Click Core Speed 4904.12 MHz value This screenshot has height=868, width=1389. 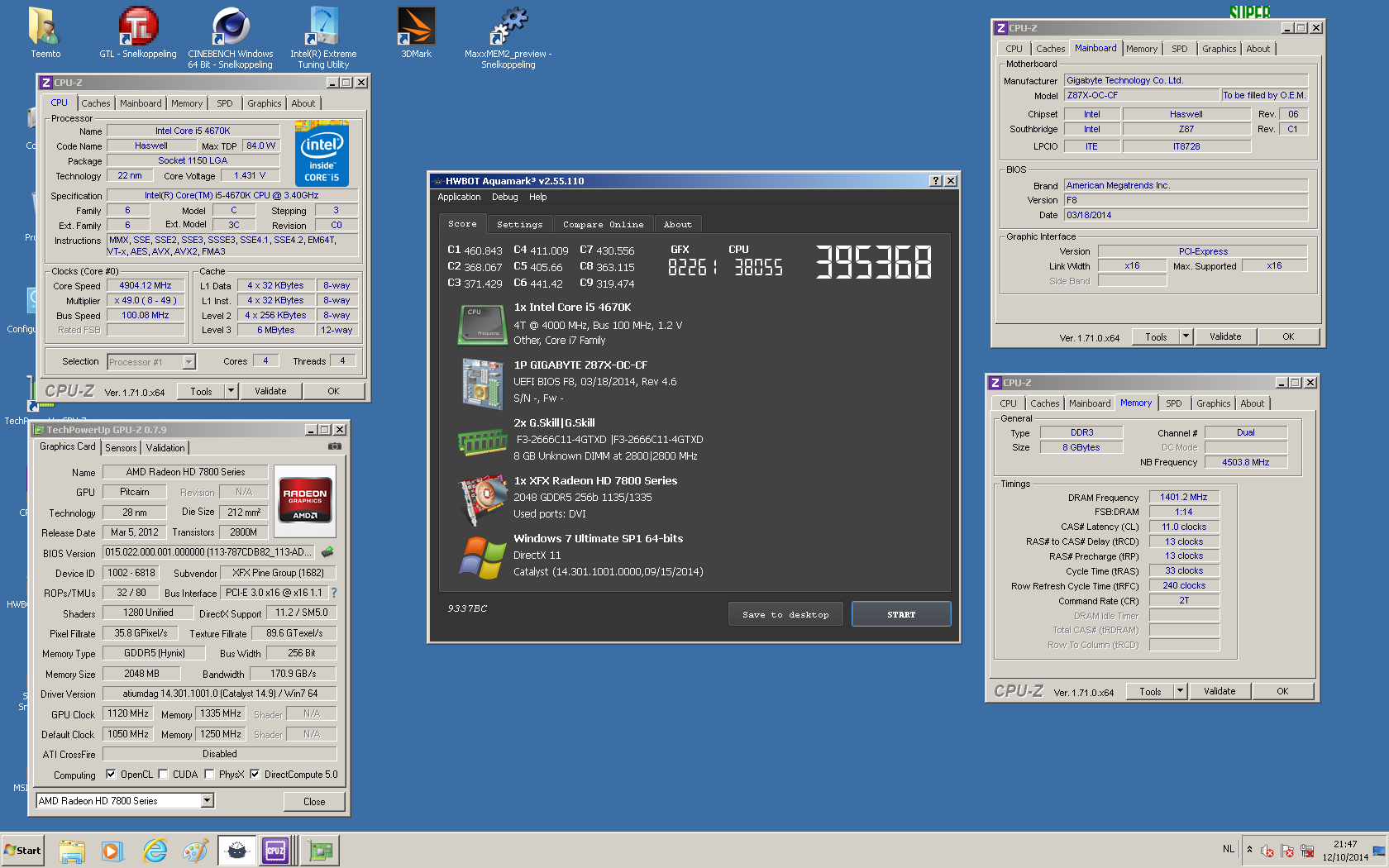pyautogui.click(x=146, y=286)
